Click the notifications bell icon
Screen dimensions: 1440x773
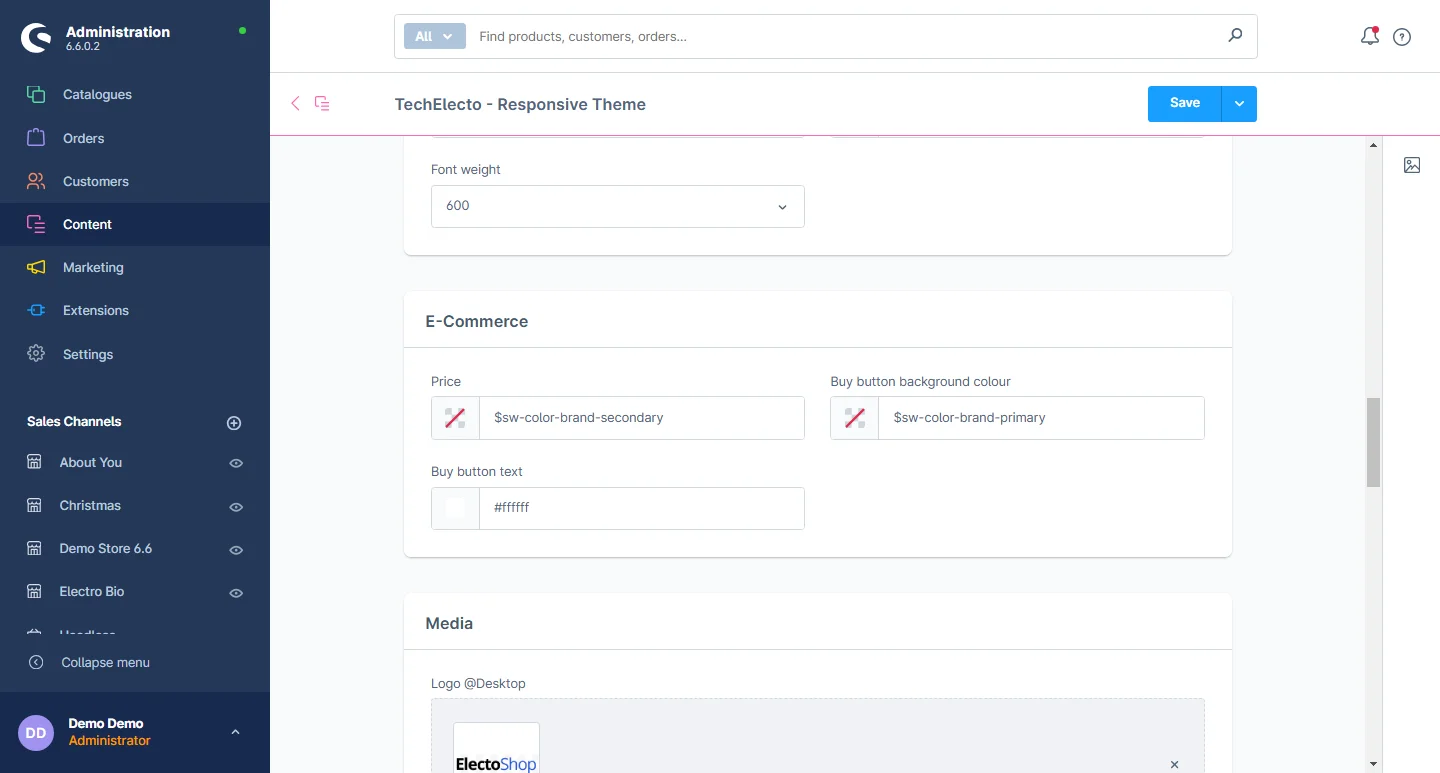coord(1370,37)
